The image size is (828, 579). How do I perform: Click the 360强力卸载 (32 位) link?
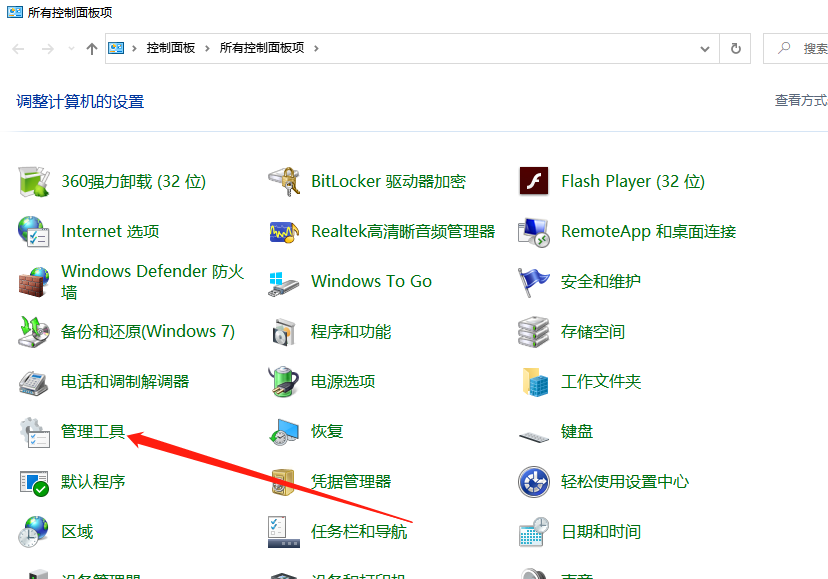(x=134, y=182)
